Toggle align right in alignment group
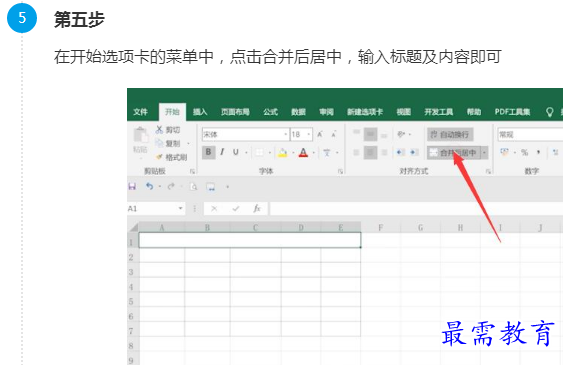The height and width of the screenshot is (365, 563). [x=384, y=153]
